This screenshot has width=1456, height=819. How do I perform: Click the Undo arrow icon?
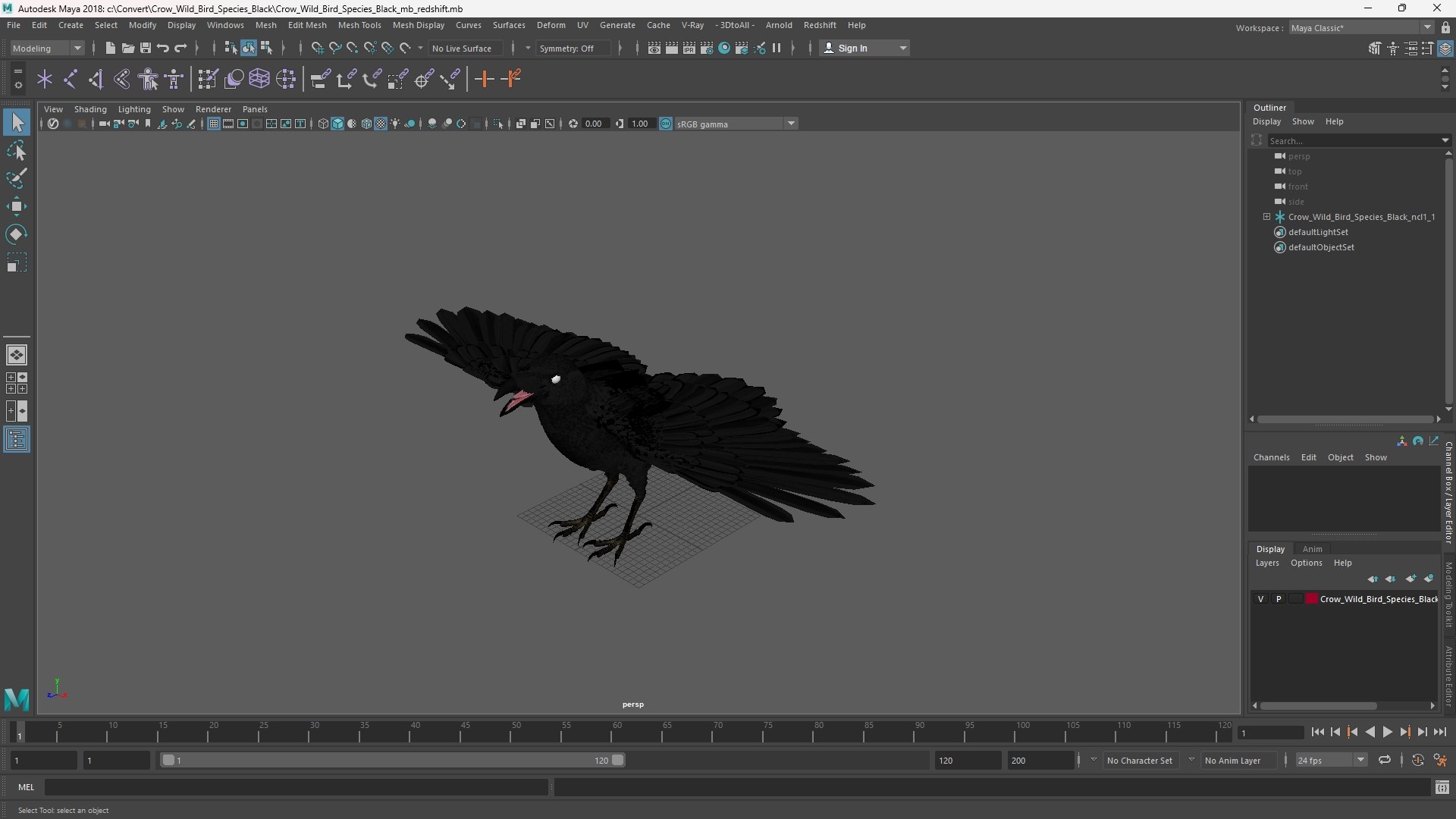(163, 48)
